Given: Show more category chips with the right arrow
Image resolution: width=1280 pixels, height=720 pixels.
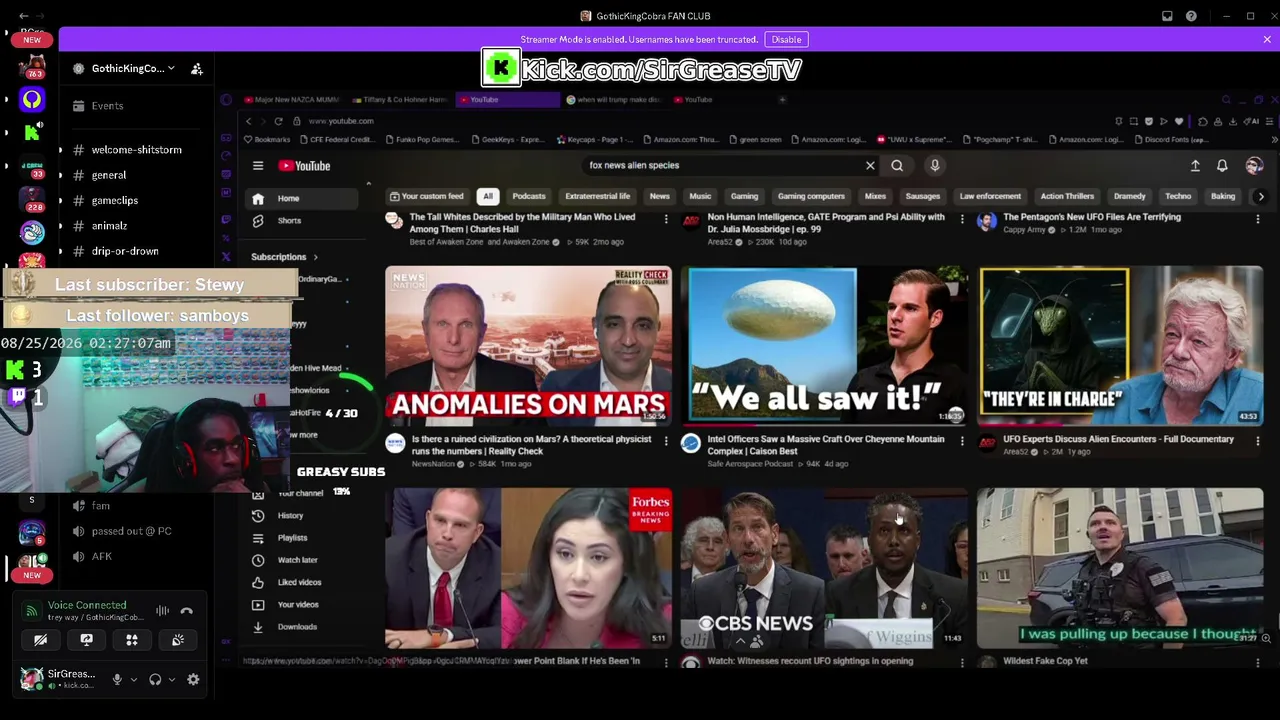Looking at the screenshot, I should (x=1261, y=196).
